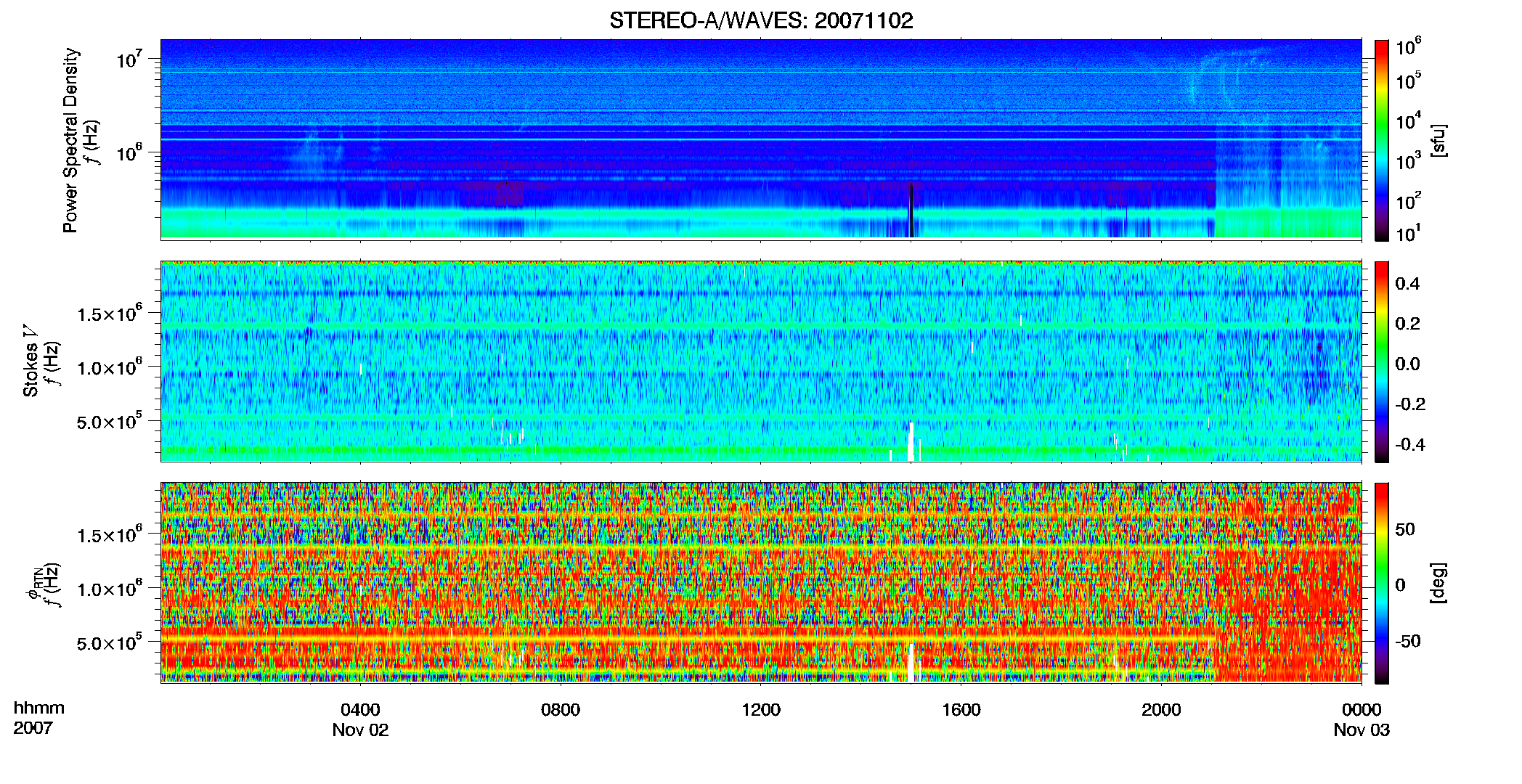The width and height of the screenshot is (1522, 784).
Task: Click the -0.4 label on Stokes colorbar
Action: (x=1410, y=445)
